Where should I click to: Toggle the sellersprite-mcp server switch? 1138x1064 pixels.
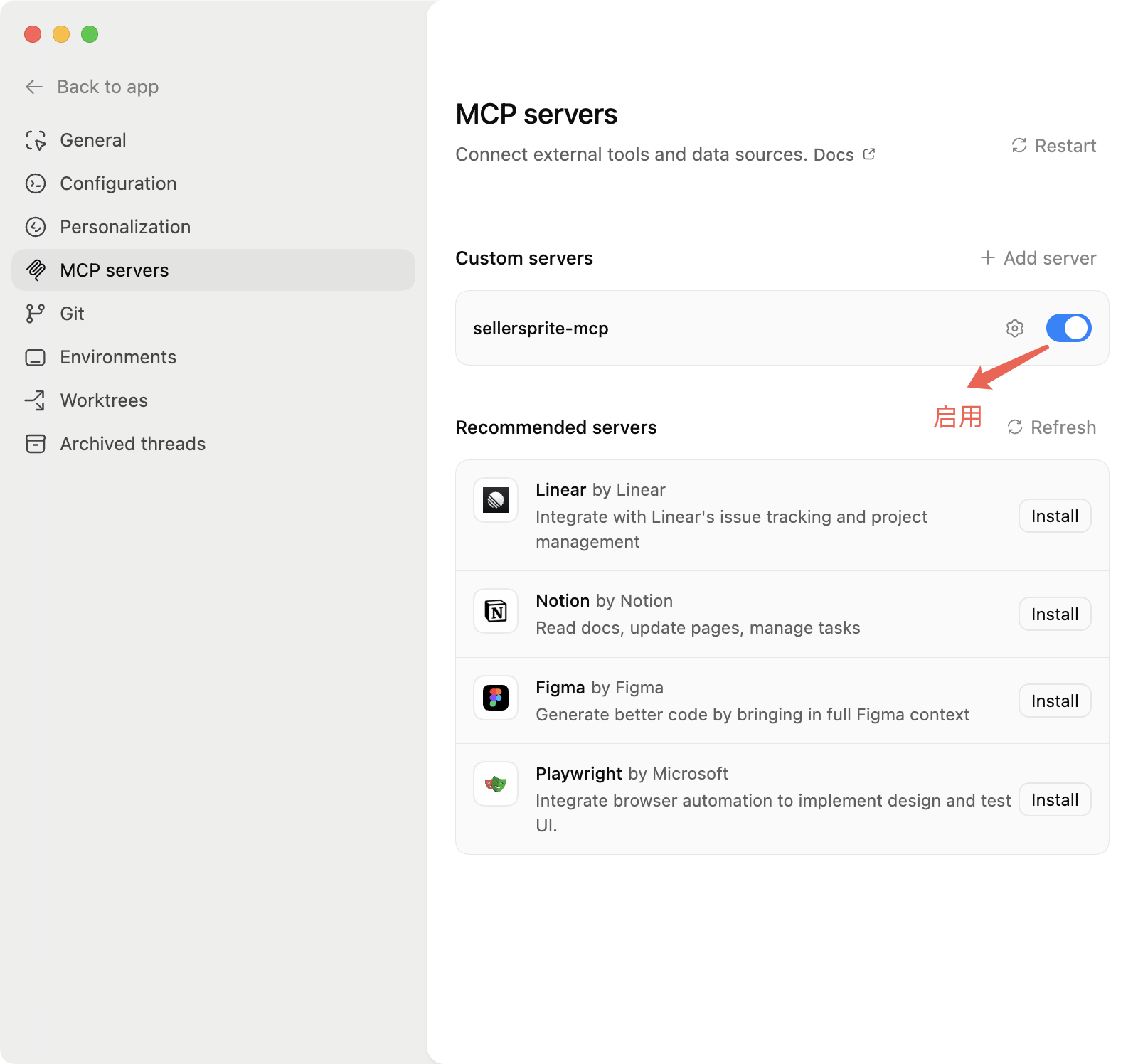tap(1068, 328)
